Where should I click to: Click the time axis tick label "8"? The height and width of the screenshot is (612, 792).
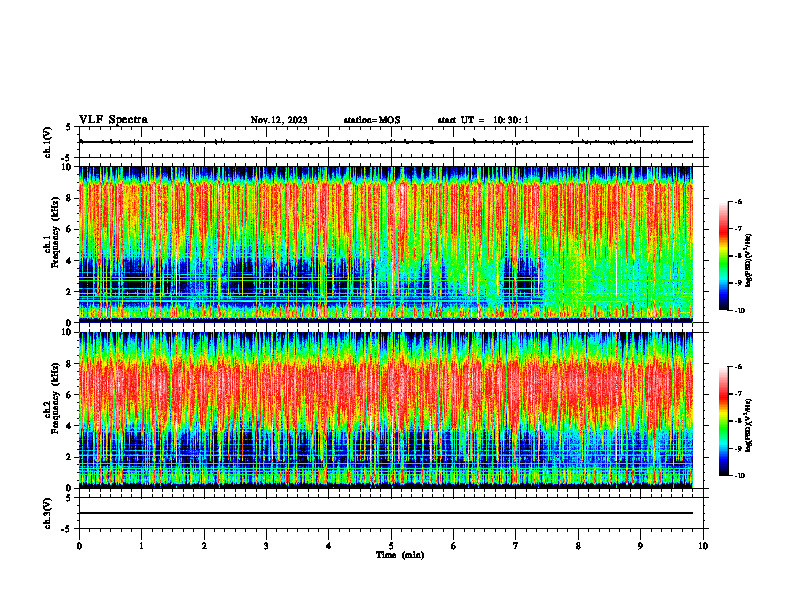point(578,546)
